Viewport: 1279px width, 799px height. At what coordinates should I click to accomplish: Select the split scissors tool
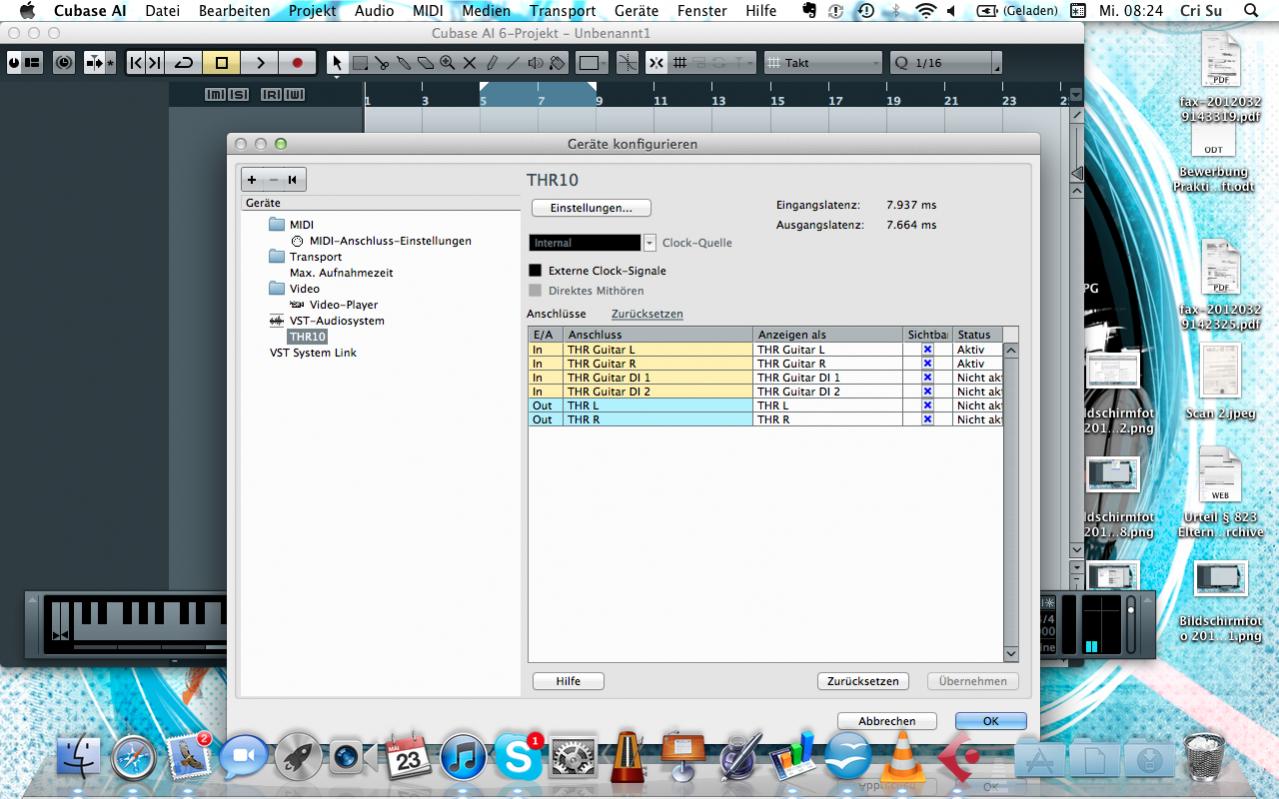[382, 62]
